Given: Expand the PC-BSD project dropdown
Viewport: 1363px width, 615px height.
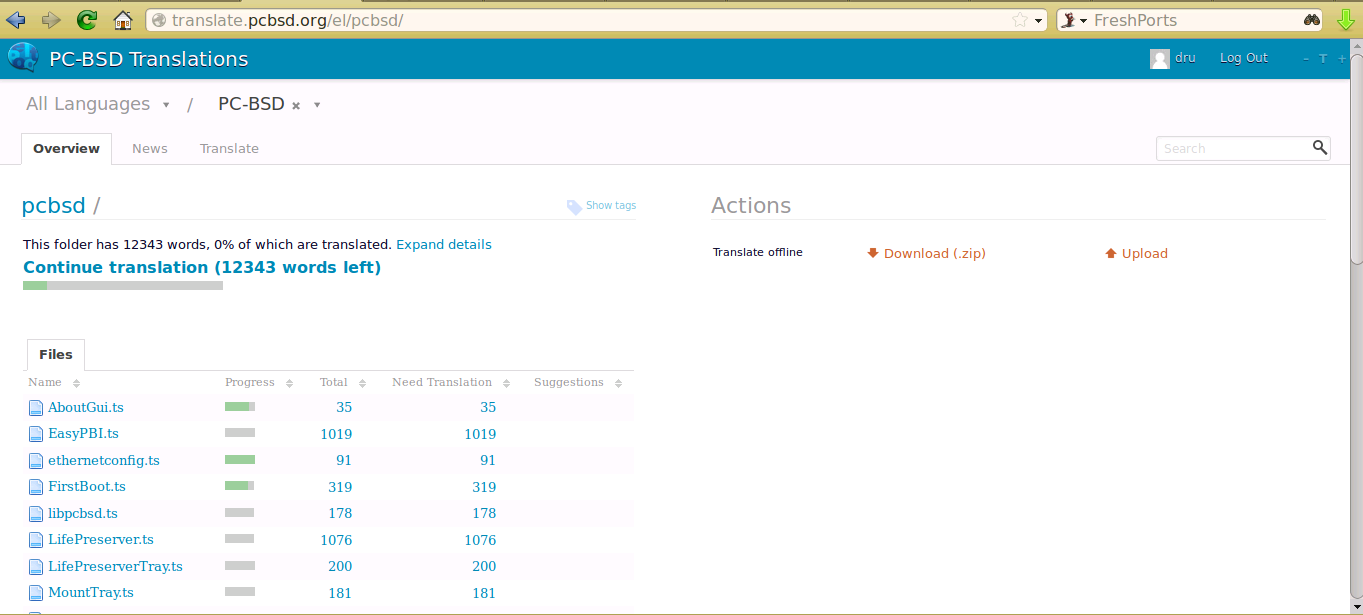Looking at the screenshot, I should point(317,105).
